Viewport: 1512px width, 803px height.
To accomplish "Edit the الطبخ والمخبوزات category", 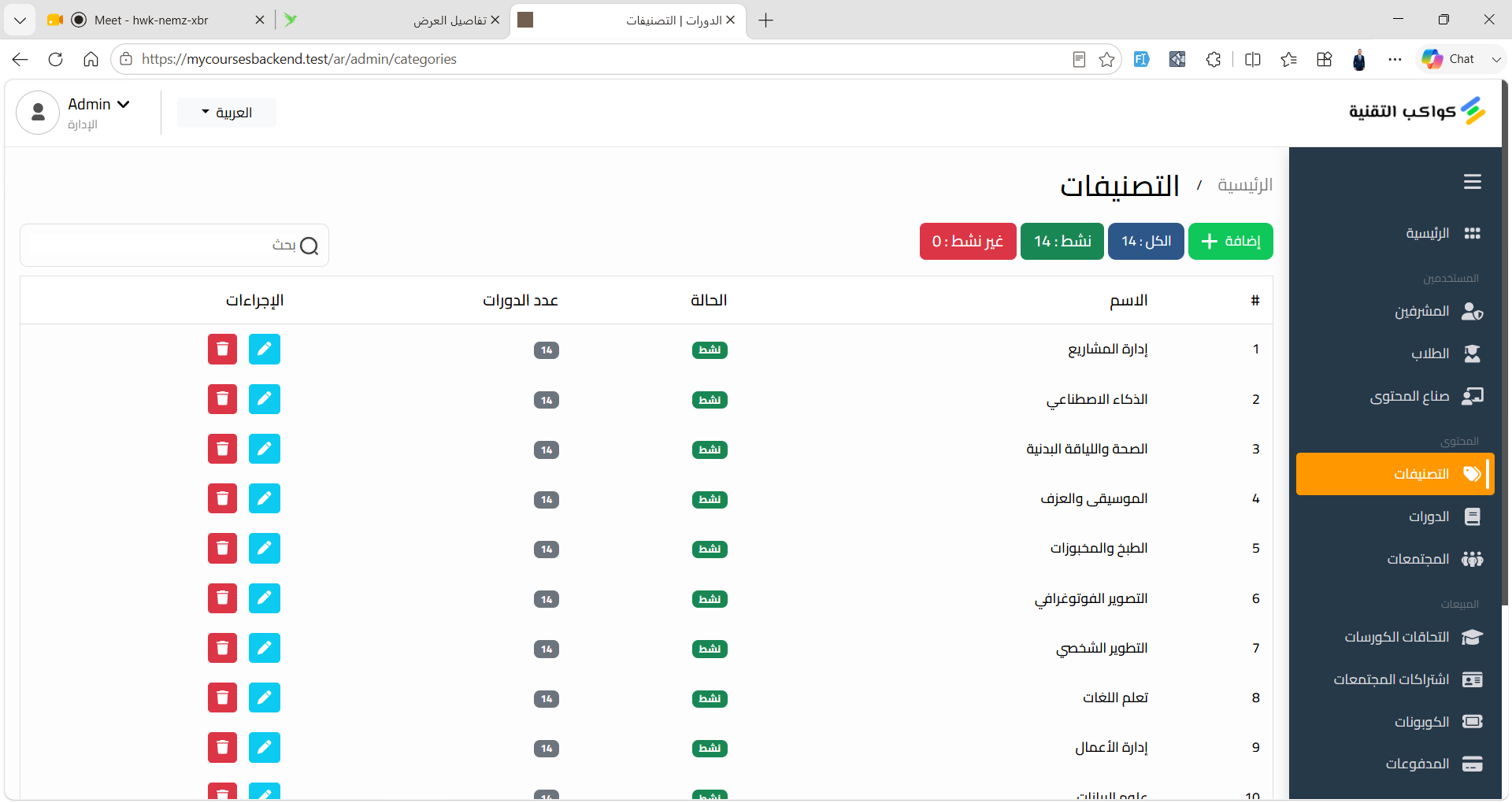I will [265, 548].
